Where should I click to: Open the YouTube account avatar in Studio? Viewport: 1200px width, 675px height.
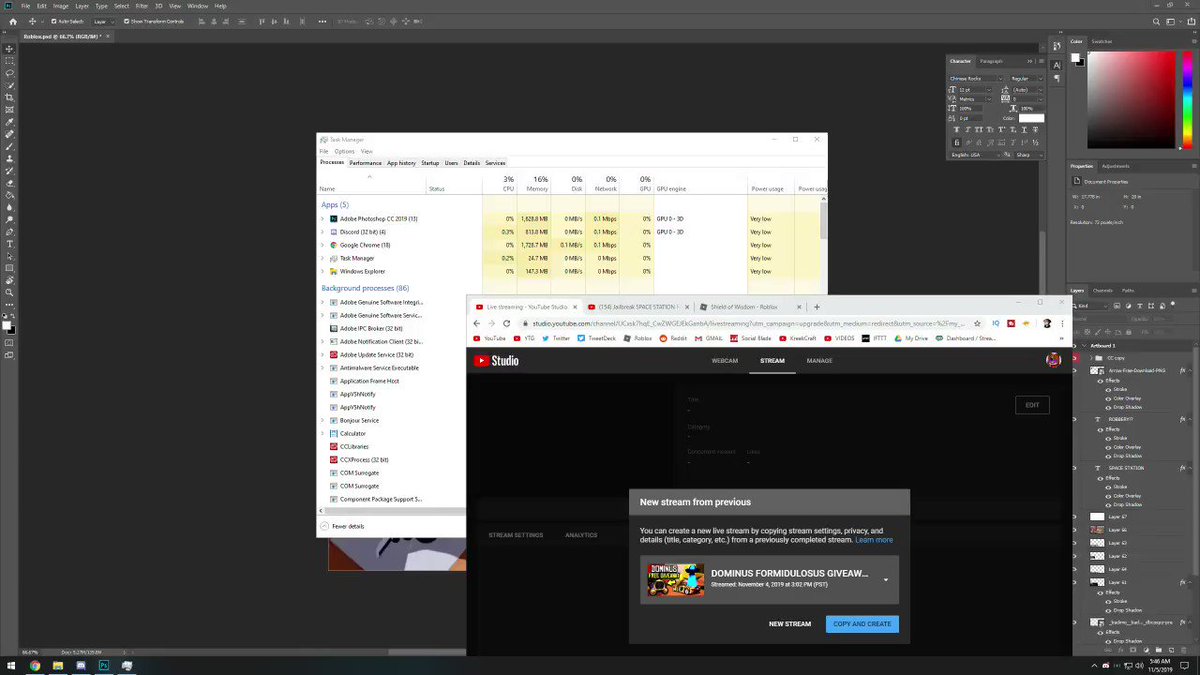click(1053, 360)
